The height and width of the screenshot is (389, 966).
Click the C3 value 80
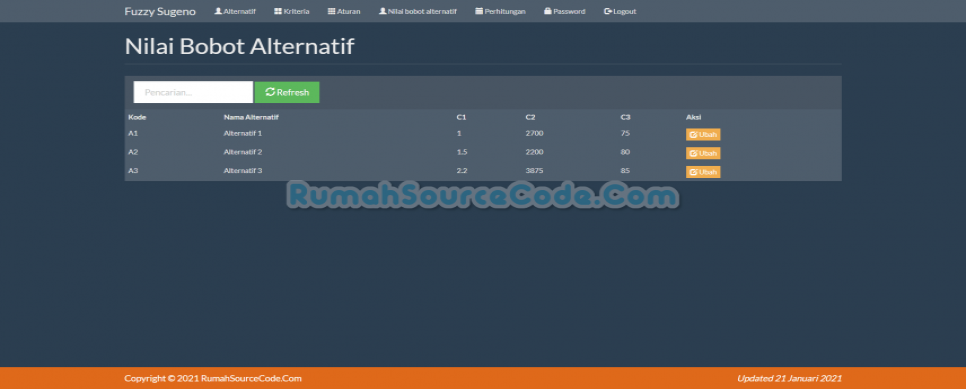tap(625, 152)
